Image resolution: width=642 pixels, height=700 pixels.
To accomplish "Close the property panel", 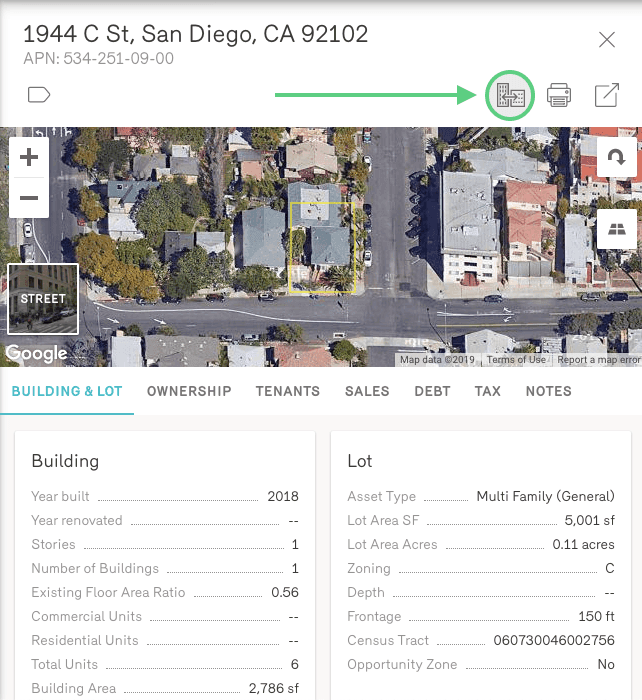I will (x=606, y=40).
